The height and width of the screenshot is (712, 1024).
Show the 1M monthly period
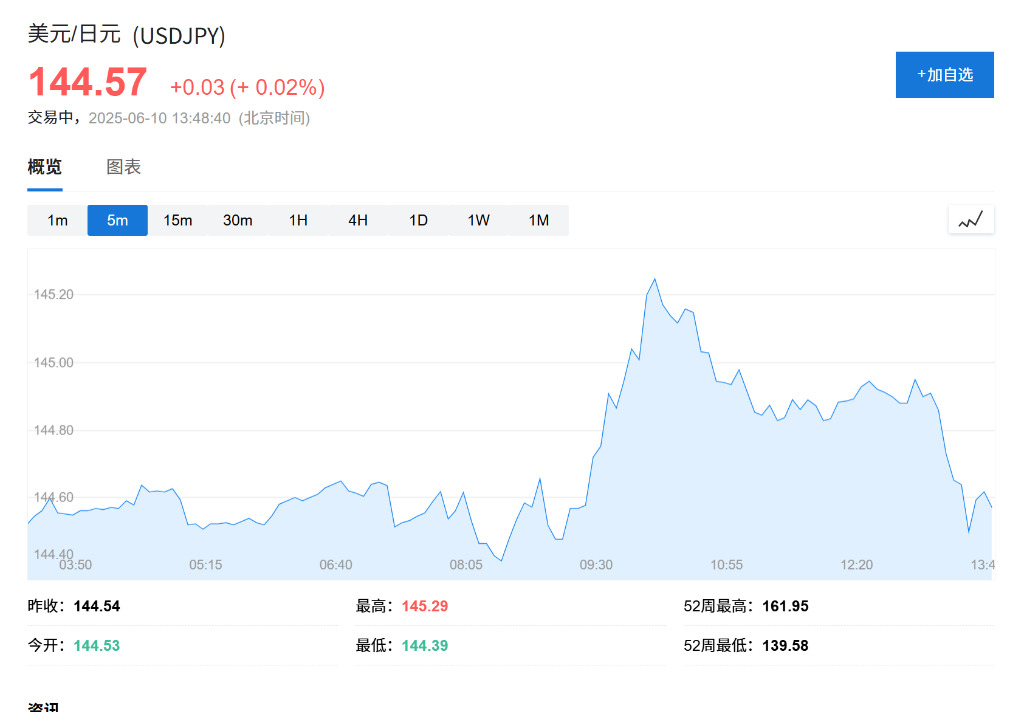(539, 220)
